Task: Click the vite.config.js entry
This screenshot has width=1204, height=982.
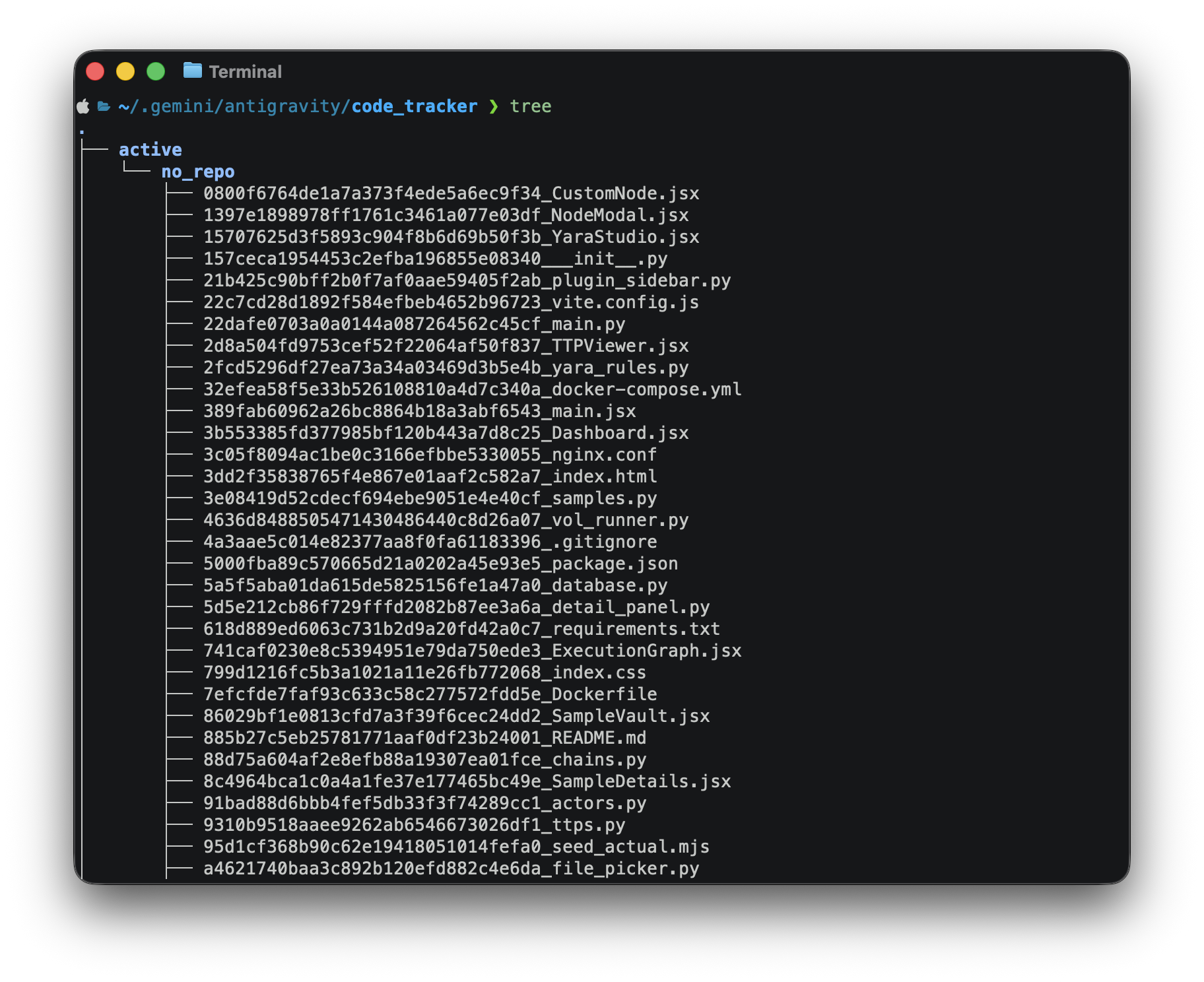Action: 451,302
